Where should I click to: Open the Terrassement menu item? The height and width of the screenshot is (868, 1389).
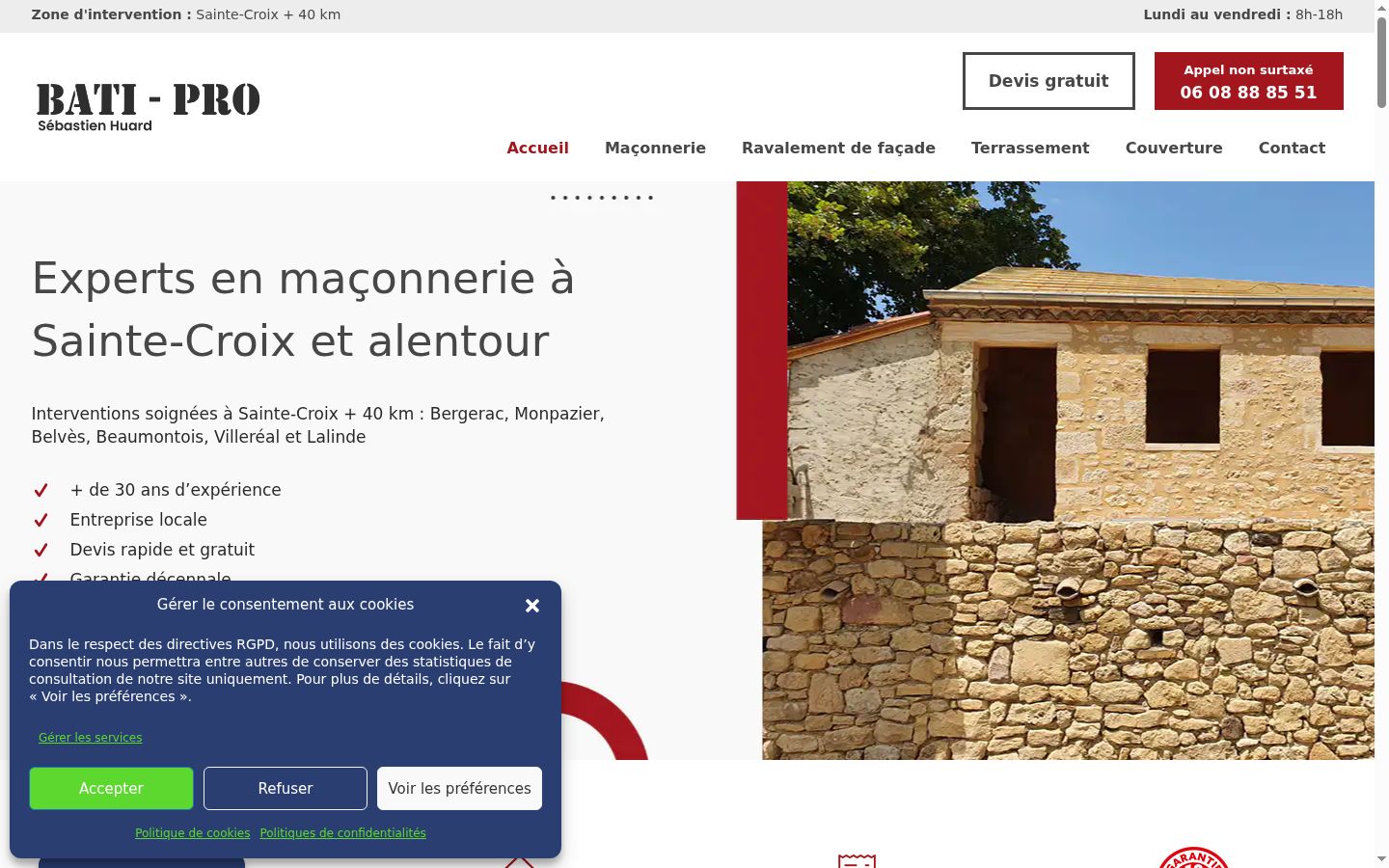[x=1030, y=148]
